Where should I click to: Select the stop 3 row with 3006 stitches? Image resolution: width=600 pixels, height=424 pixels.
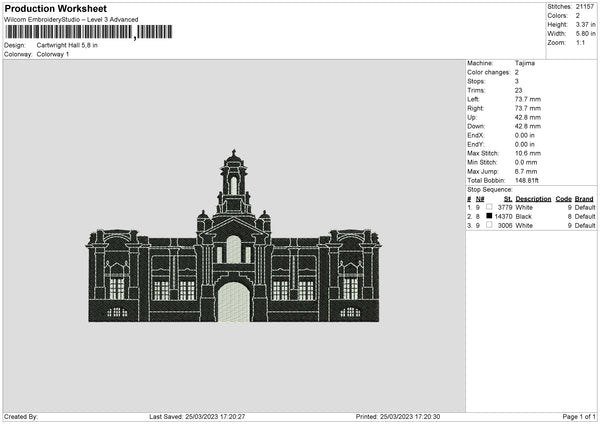531,225
